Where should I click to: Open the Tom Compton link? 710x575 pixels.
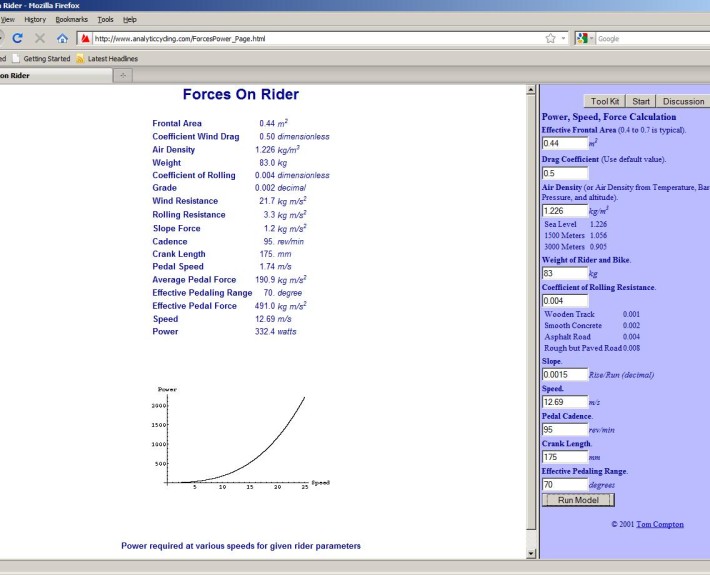(x=660, y=524)
